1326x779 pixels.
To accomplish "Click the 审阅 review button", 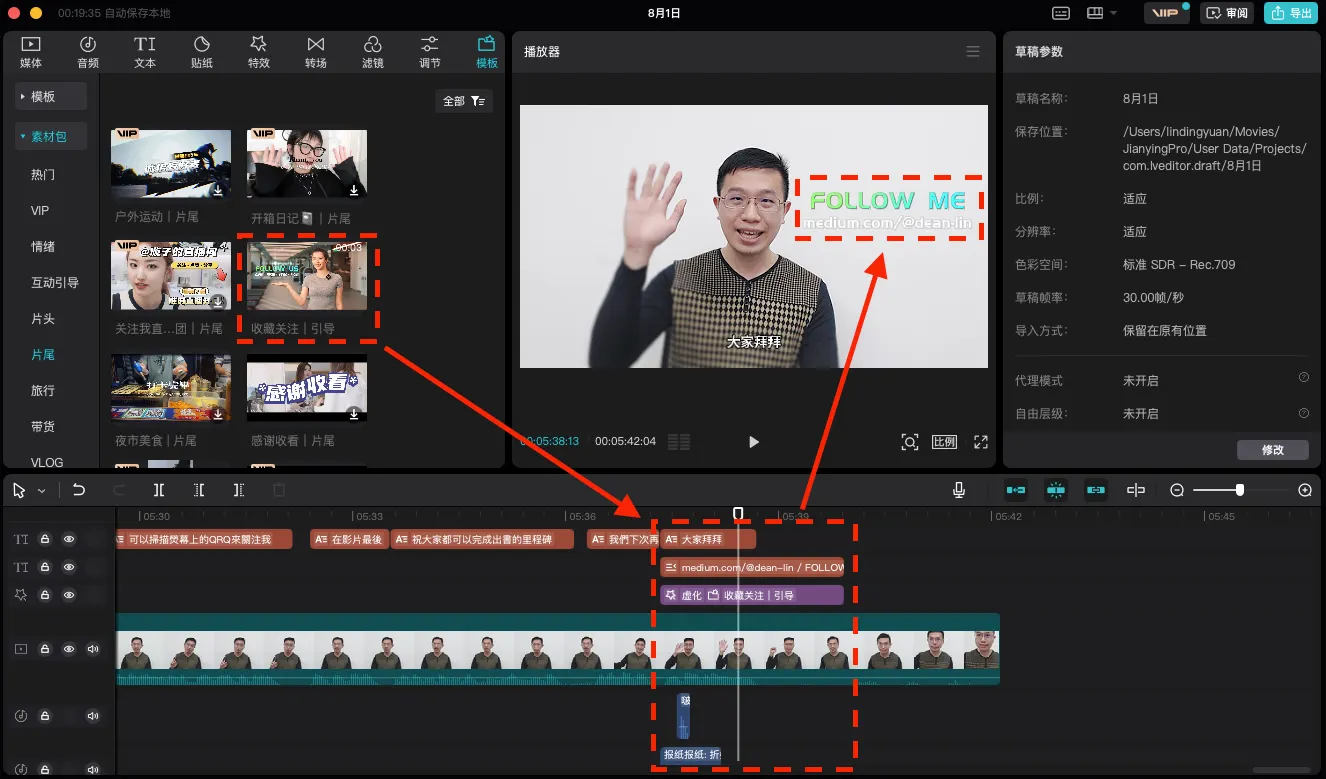I will tap(1226, 13).
